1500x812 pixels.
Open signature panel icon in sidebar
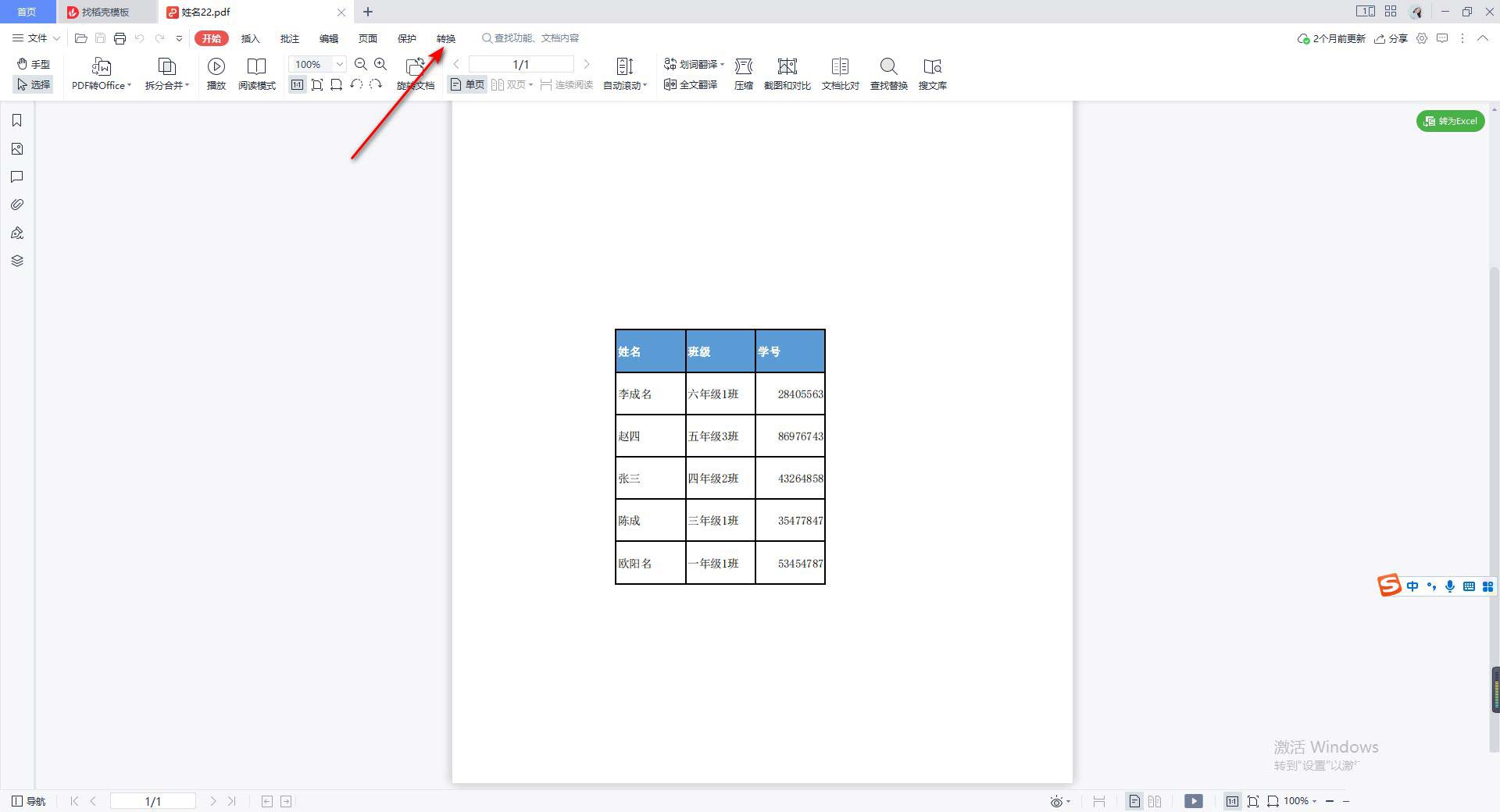click(x=17, y=233)
